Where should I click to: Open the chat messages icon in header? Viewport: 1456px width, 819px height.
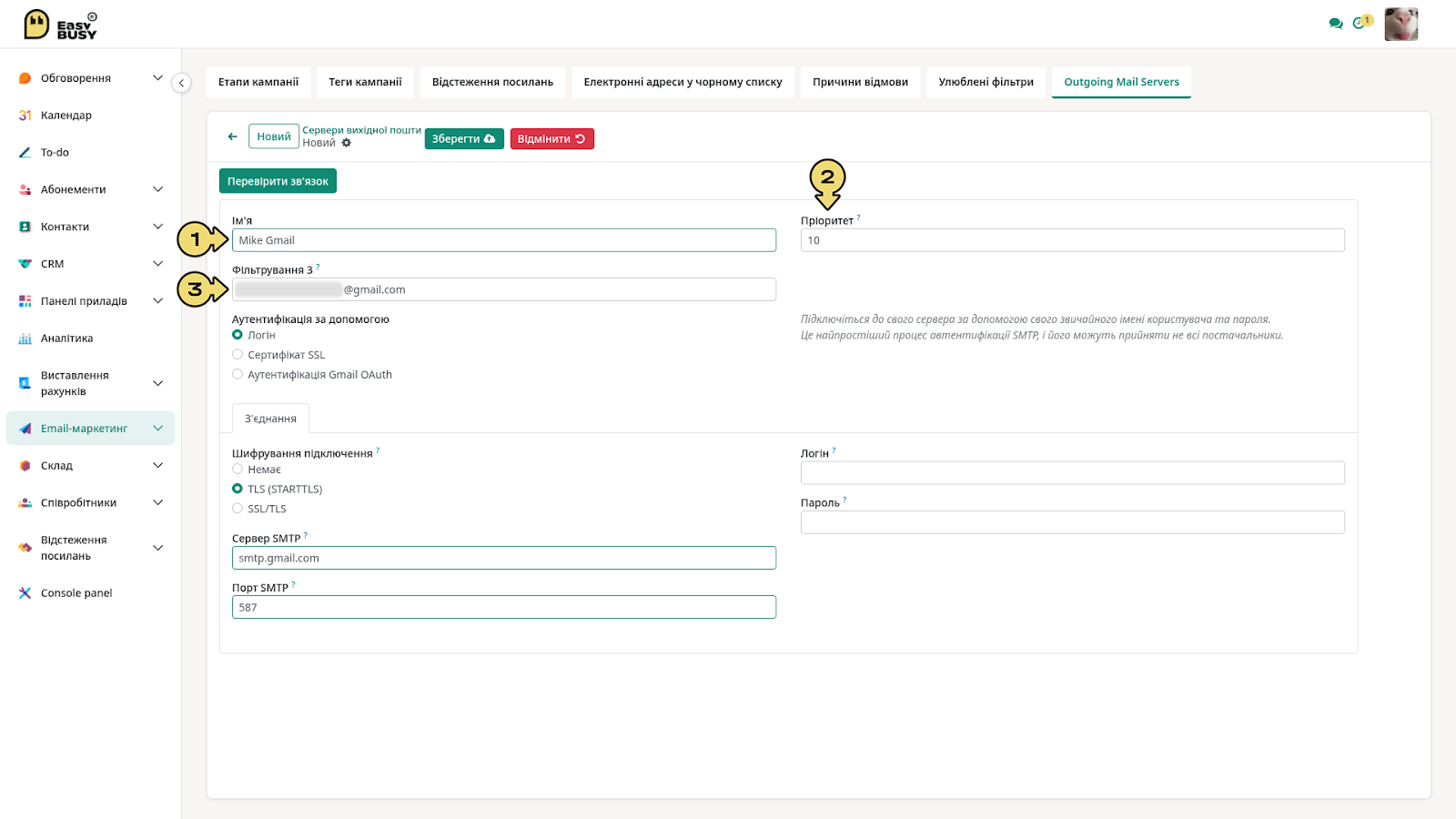coord(1335,24)
